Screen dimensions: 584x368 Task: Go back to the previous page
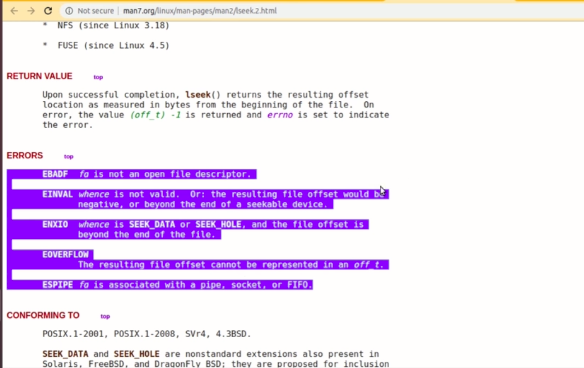tap(14, 11)
